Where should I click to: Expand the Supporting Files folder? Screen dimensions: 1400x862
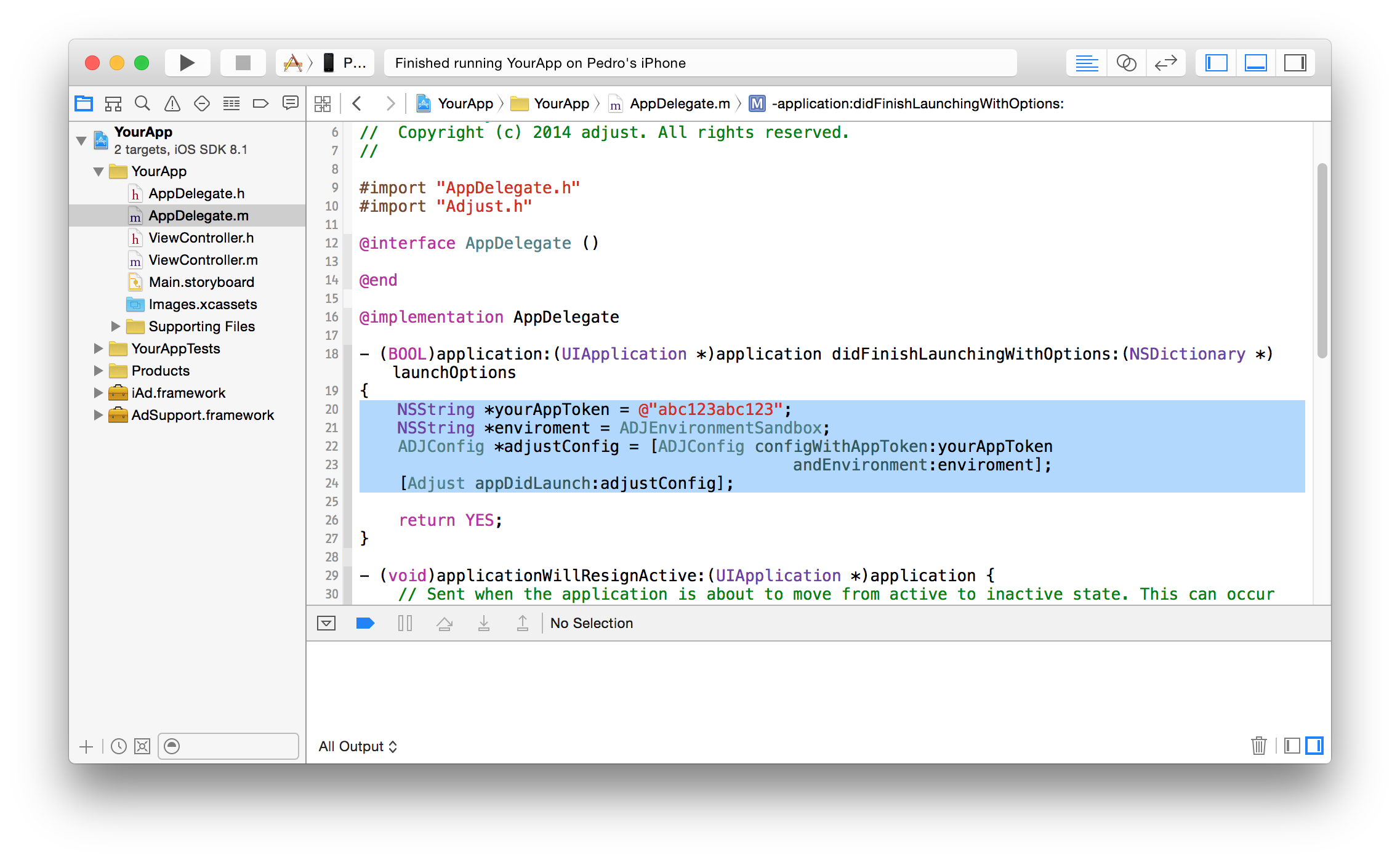point(116,326)
